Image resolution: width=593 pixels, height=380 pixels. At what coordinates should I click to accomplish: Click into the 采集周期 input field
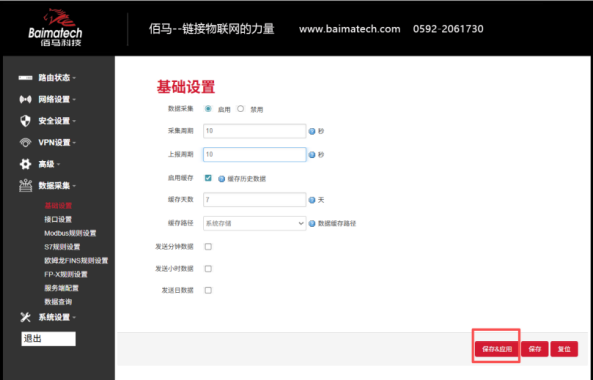coord(255,131)
